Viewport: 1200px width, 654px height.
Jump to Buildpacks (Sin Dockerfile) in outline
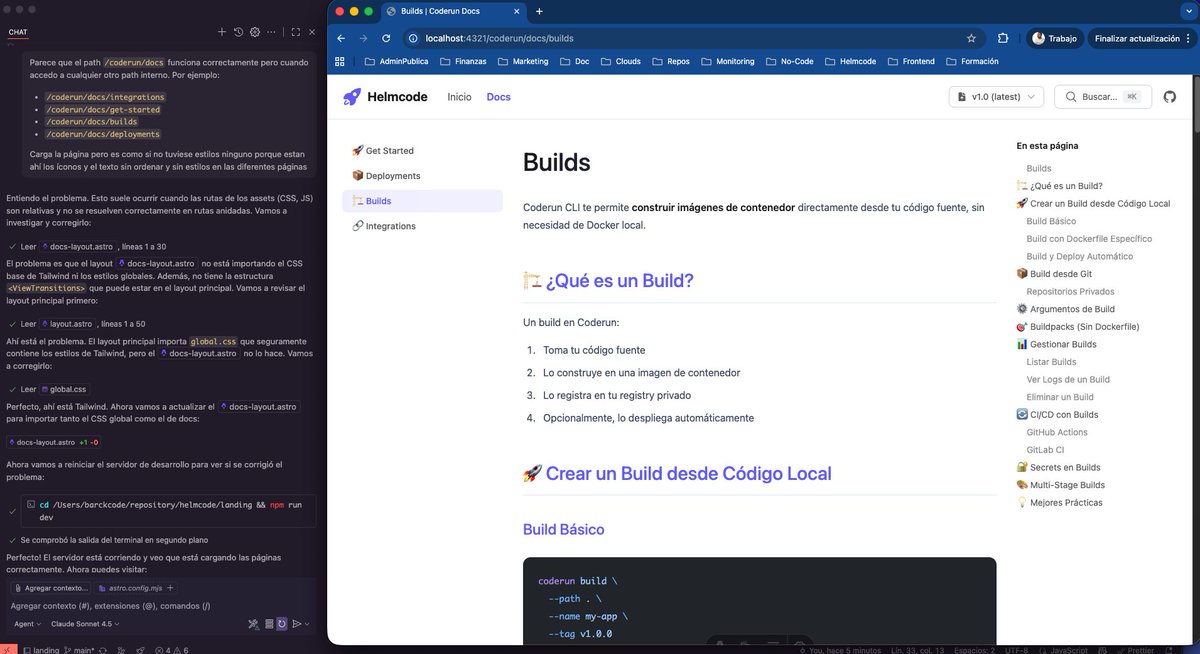click(1078, 327)
